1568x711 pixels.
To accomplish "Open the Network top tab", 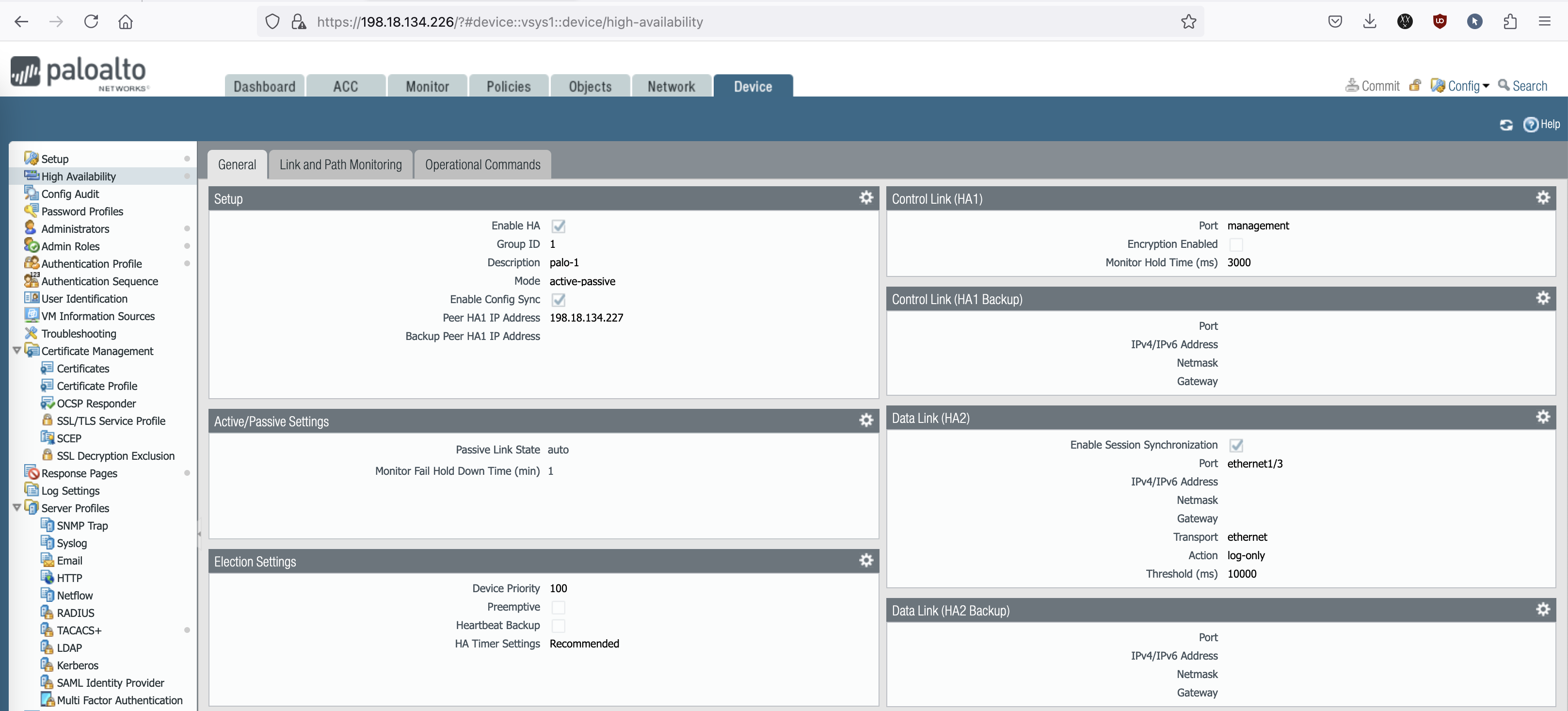I will tap(671, 86).
